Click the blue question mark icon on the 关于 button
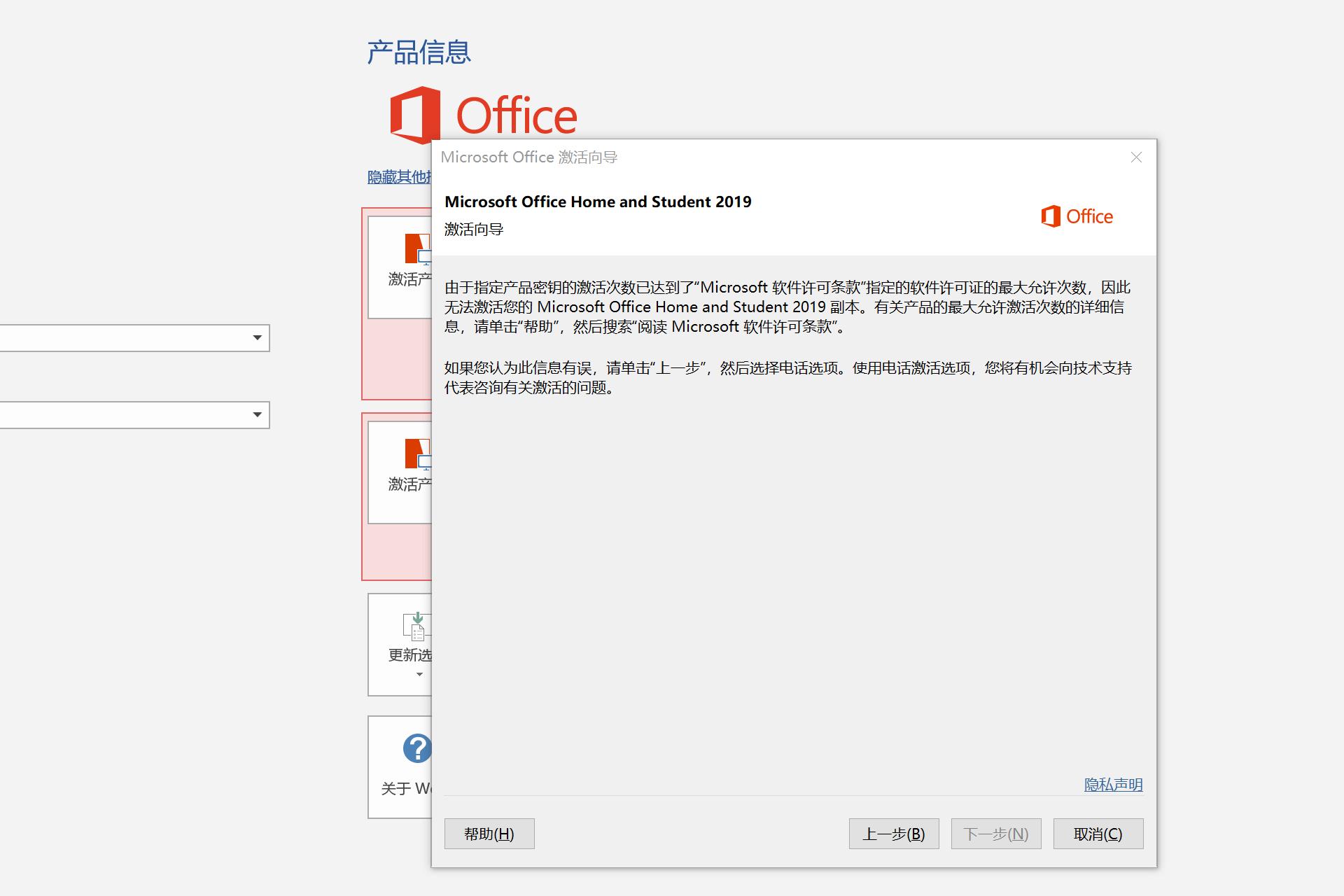 (416, 748)
